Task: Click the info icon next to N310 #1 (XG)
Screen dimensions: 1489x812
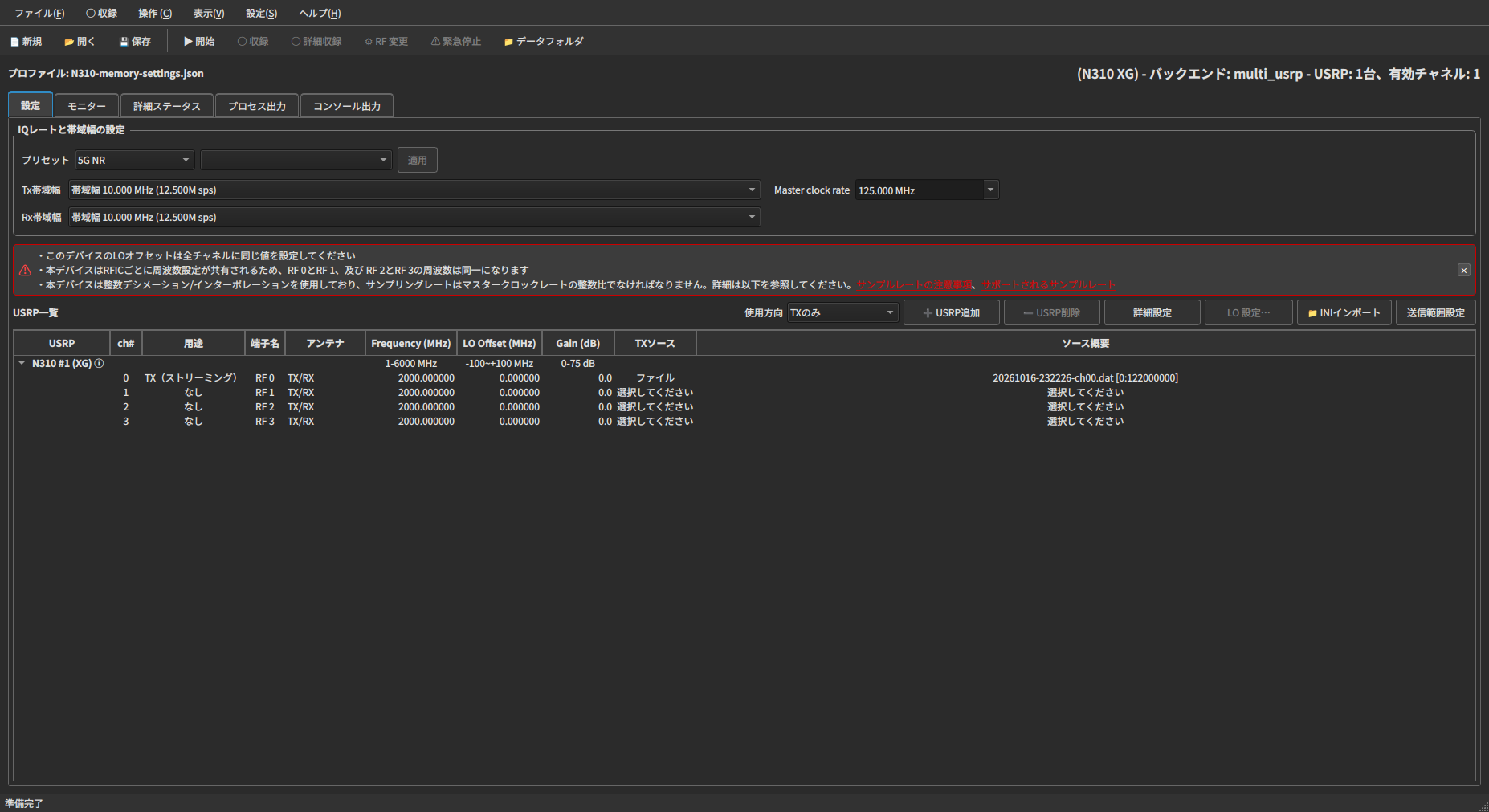Action: [x=99, y=364]
